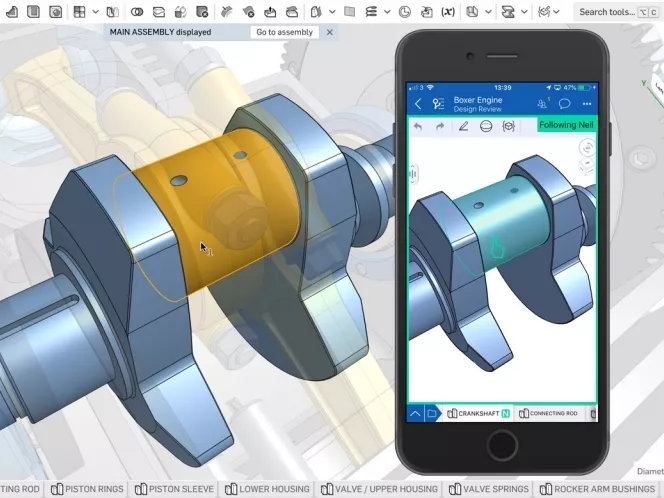Open the versions and history icon on phone

[438, 104]
